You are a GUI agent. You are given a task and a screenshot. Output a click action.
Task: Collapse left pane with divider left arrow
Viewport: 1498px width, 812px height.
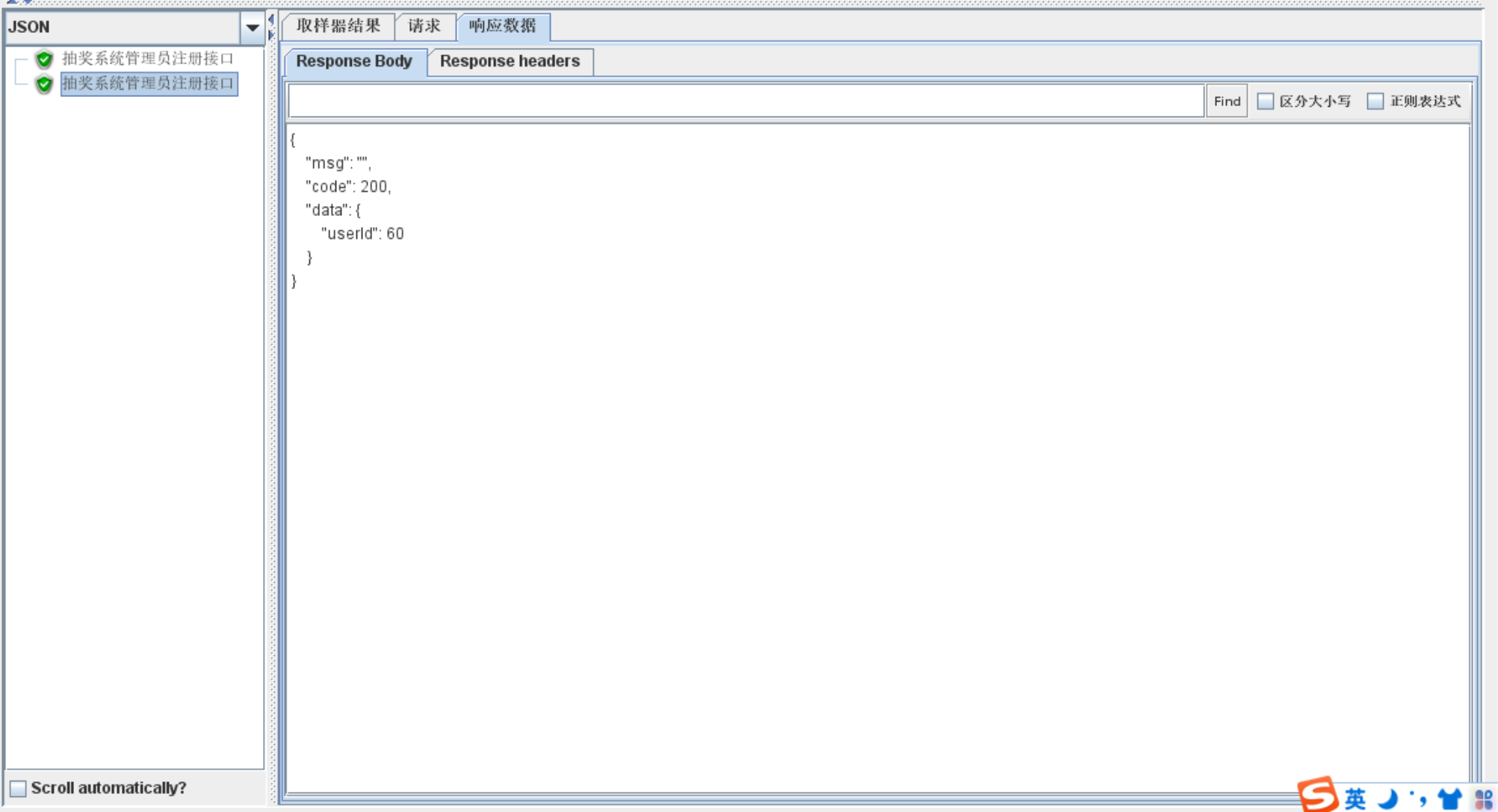tap(271, 19)
